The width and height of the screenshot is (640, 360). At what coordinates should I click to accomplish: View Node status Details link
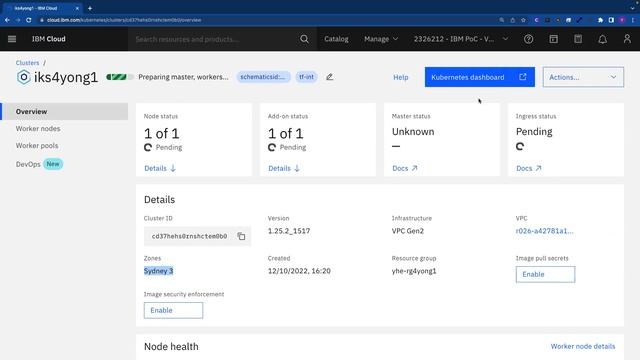pyautogui.click(x=160, y=168)
